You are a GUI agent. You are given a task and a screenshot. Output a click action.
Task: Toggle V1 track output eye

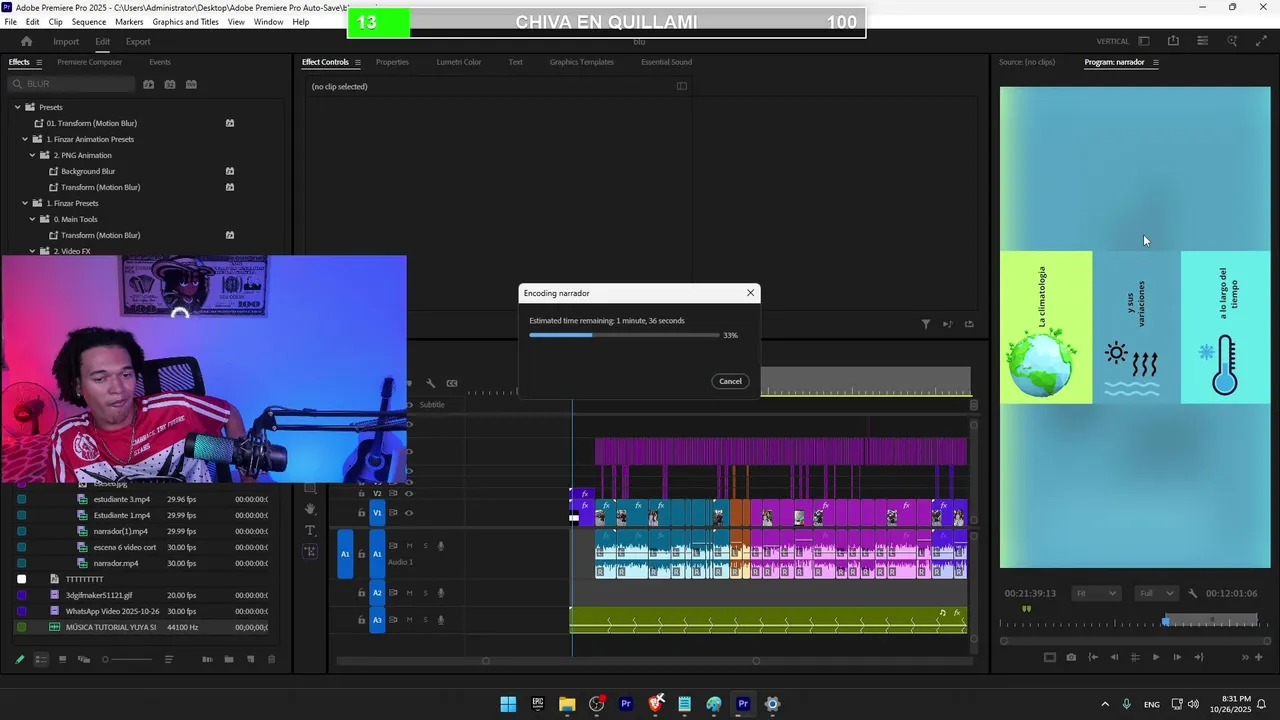408,513
